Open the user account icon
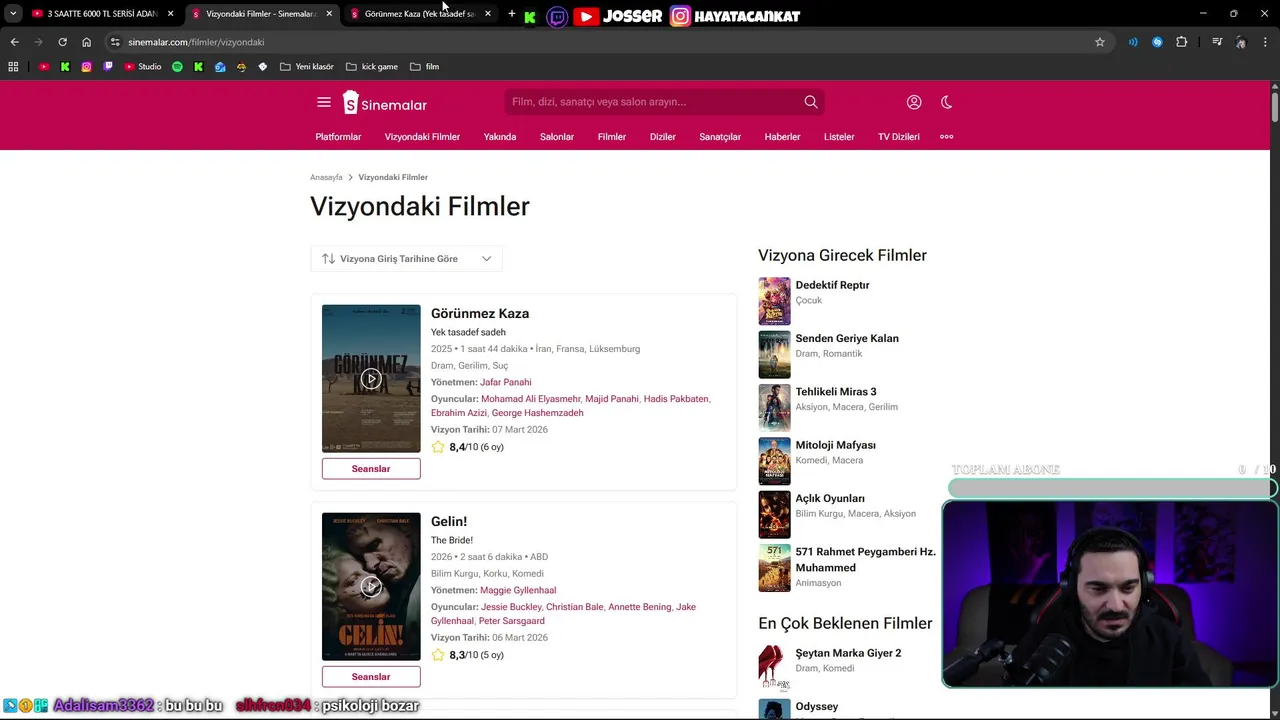Screen dimensions: 1280x720 (914, 102)
